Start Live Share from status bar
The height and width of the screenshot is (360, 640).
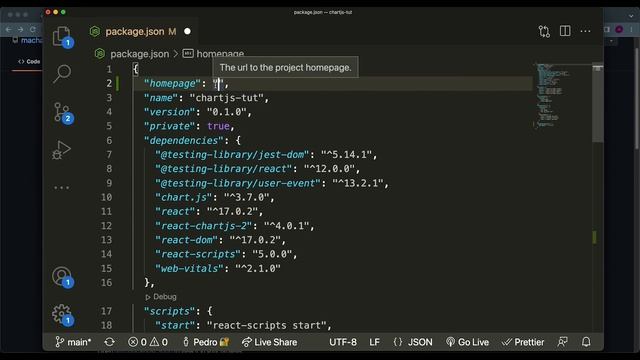pyautogui.click(x=269, y=342)
